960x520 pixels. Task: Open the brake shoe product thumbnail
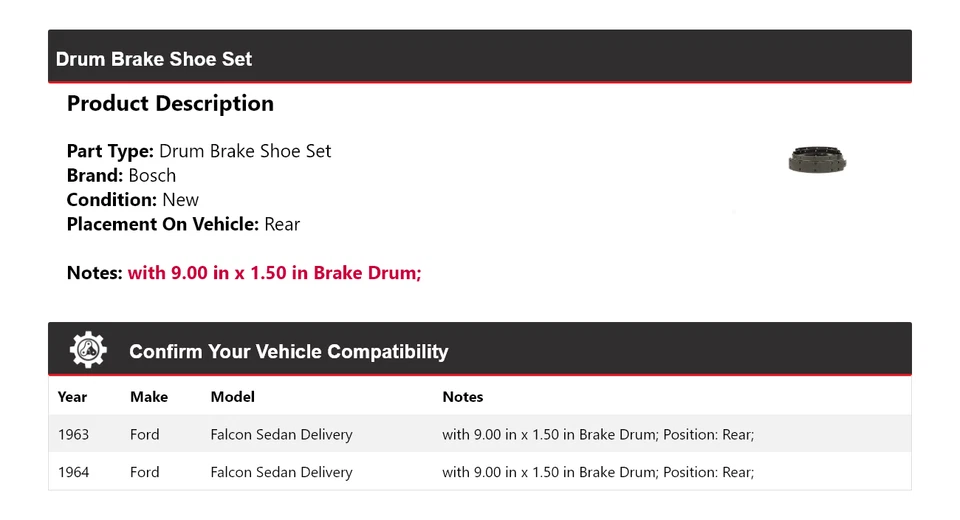pyautogui.click(x=817, y=160)
